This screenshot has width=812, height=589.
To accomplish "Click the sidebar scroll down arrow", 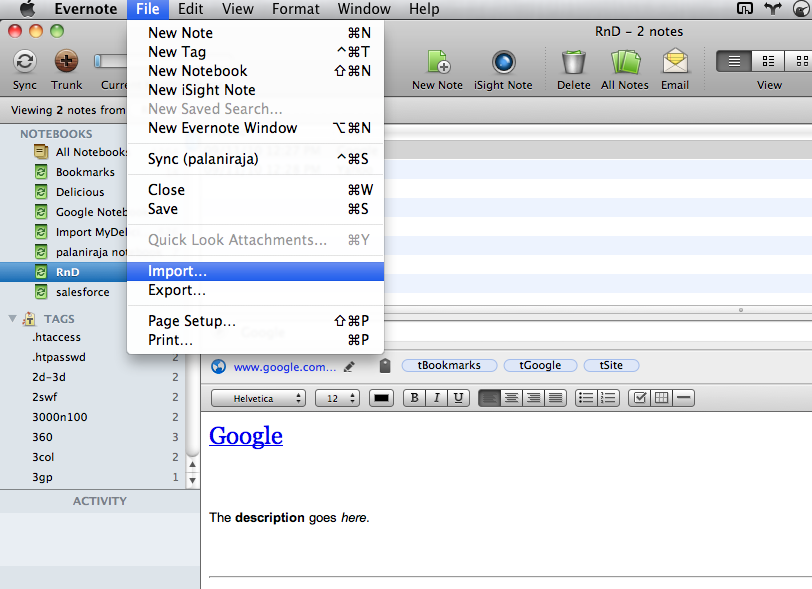I will [x=193, y=480].
